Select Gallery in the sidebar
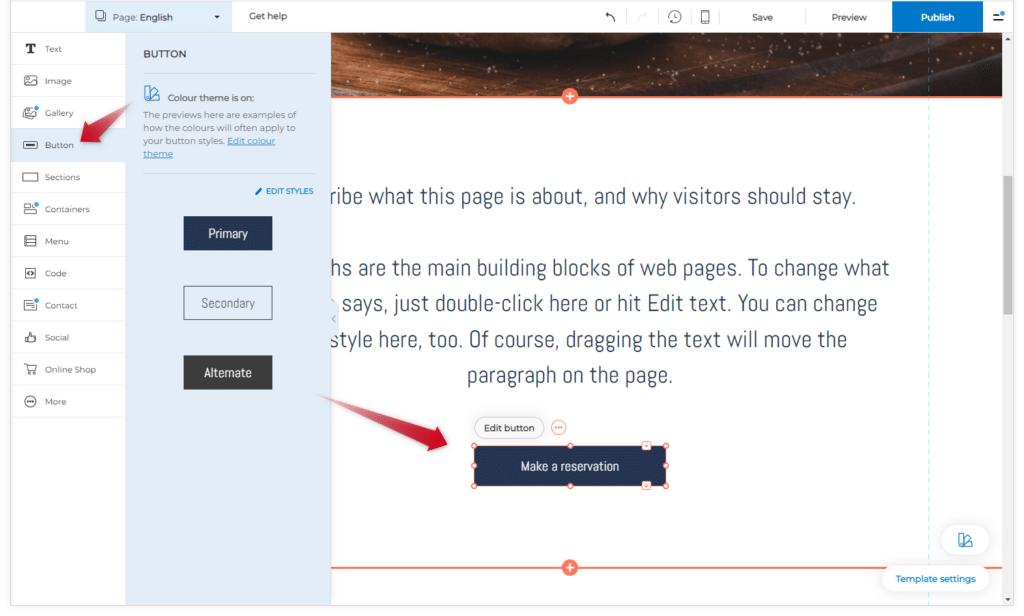Image resolution: width=1024 pixels, height=616 pixels. pyautogui.click(x=59, y=113)
